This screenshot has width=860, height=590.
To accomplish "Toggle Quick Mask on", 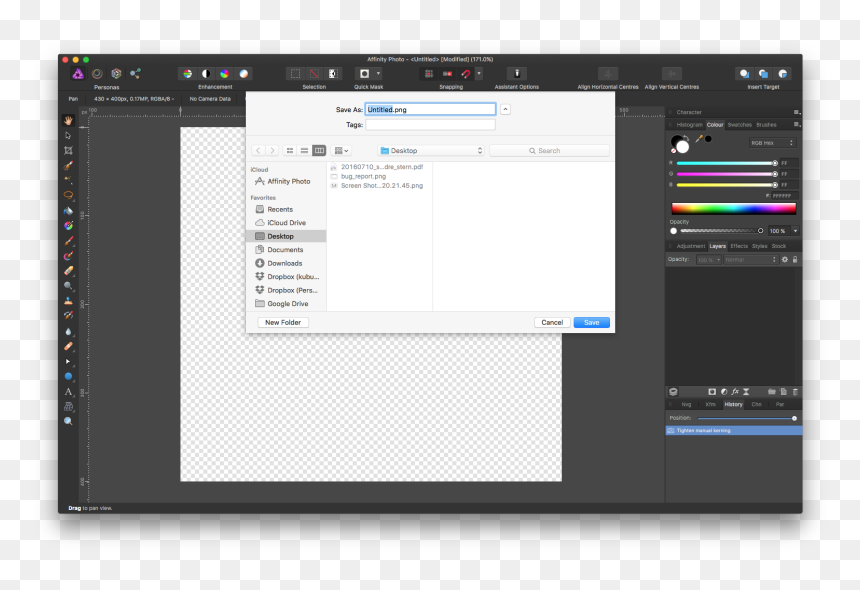I will point(364,73).
